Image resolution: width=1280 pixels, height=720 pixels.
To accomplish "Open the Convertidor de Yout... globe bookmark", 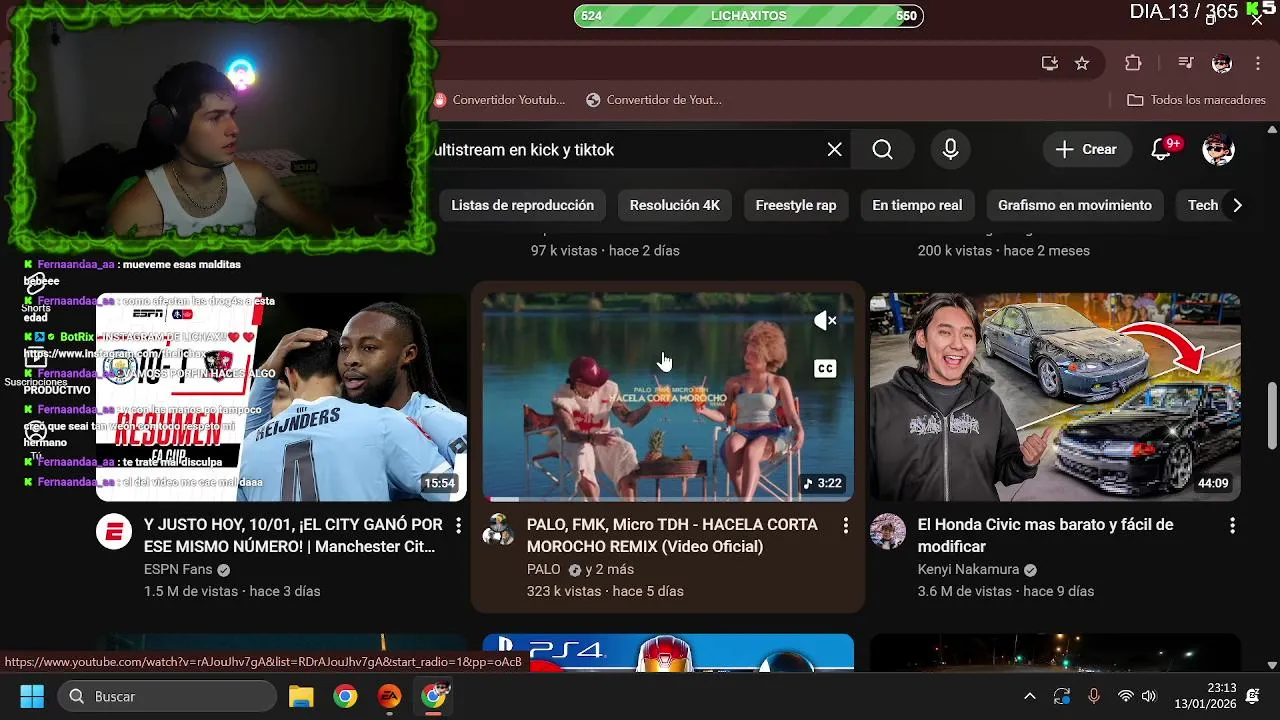I will [x=654, y=100].
